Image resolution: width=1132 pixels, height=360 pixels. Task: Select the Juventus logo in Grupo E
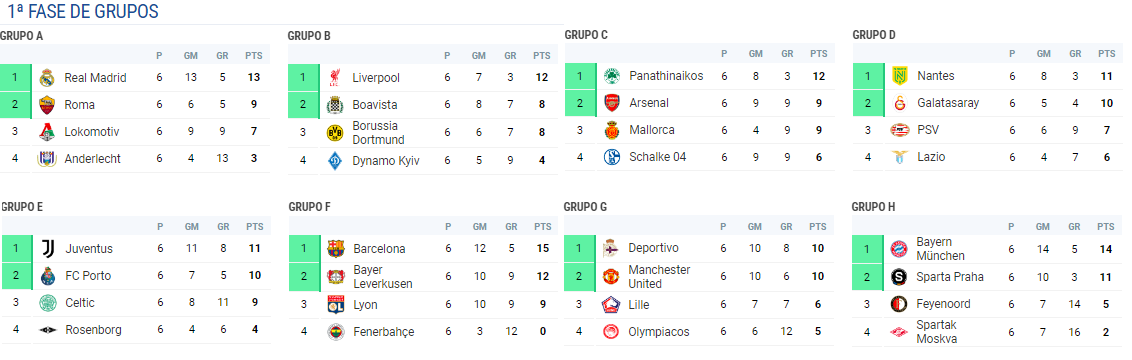coord(47,249)
